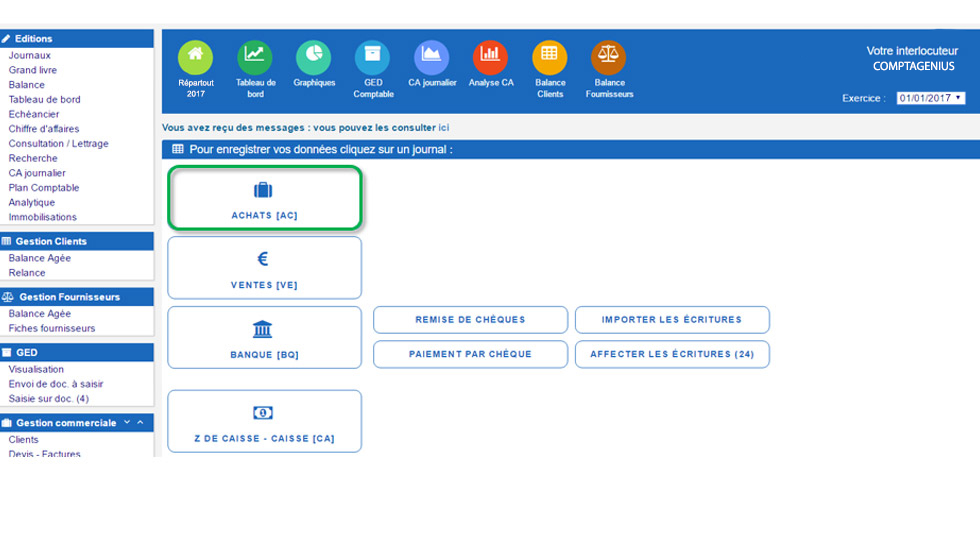Viewport: 980px width, 534px height.
Task: Click the REMISE DE CHÈQUES button
Action: point(470,320)
